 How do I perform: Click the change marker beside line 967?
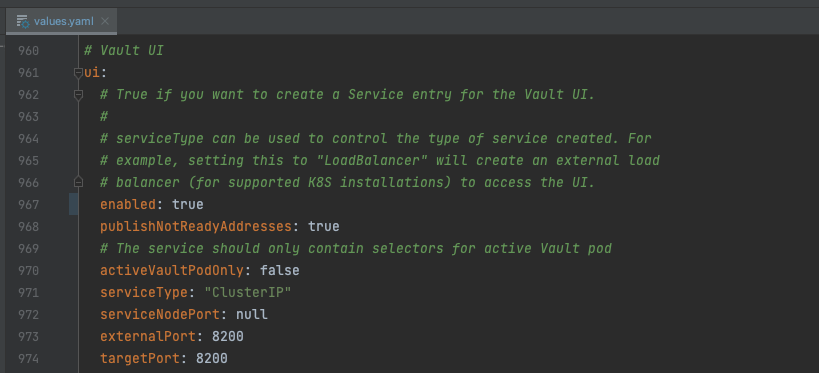(x=74, y=204)
